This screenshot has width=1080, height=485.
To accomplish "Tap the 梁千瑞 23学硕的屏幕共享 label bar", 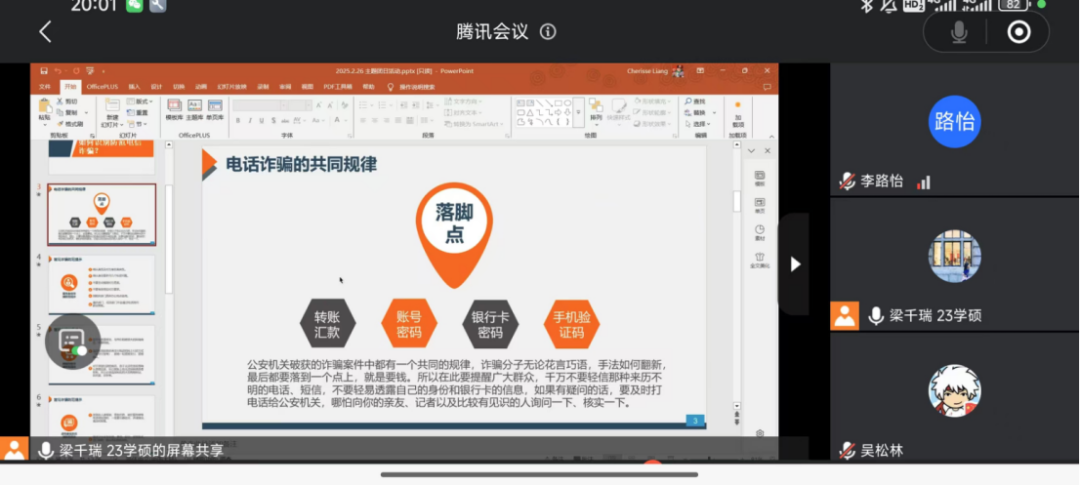I will tap(140, 451).
